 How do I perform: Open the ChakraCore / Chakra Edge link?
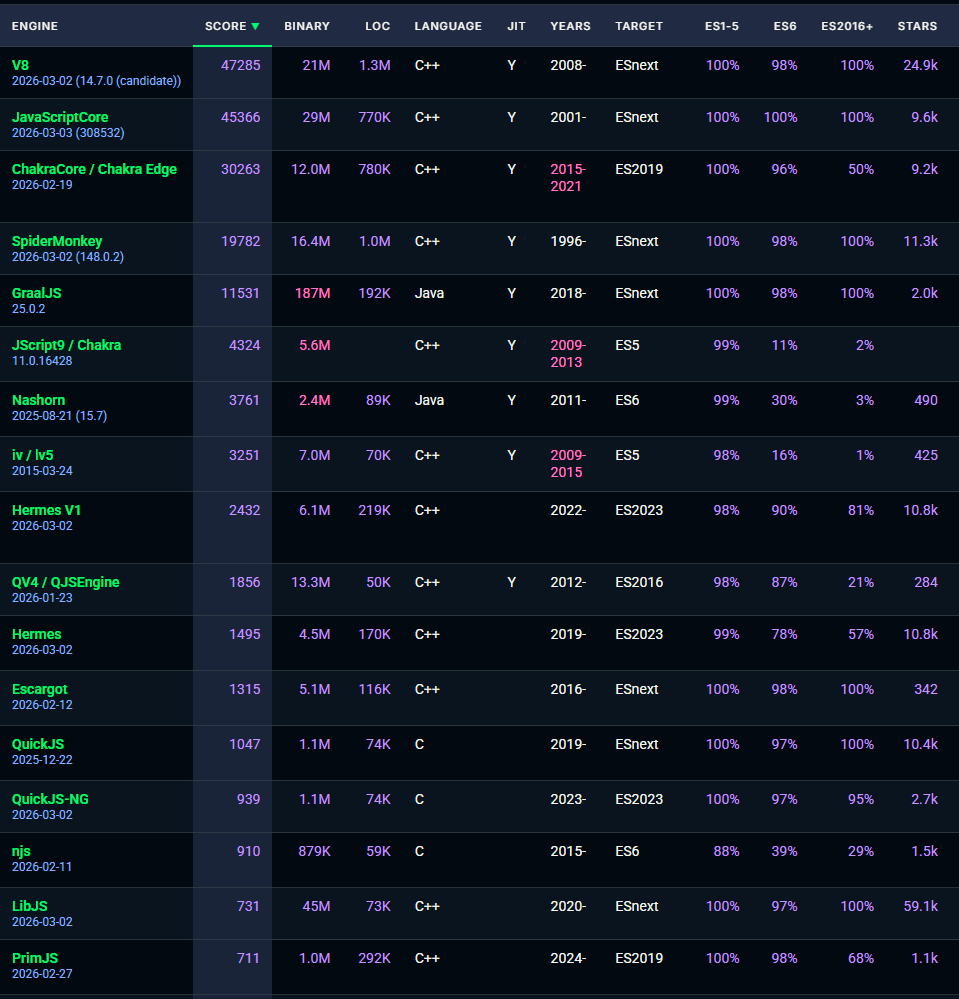(x=94, y=169)
